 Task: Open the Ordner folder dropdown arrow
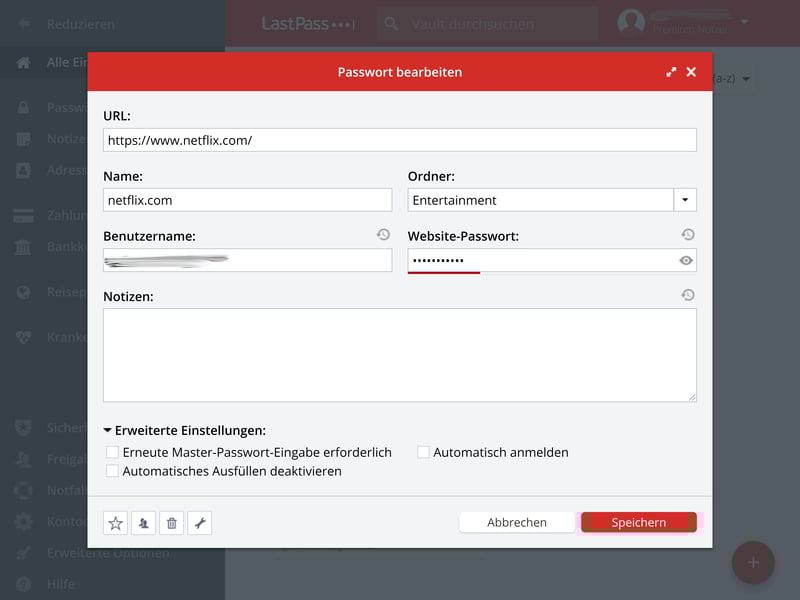click(685, 200)
